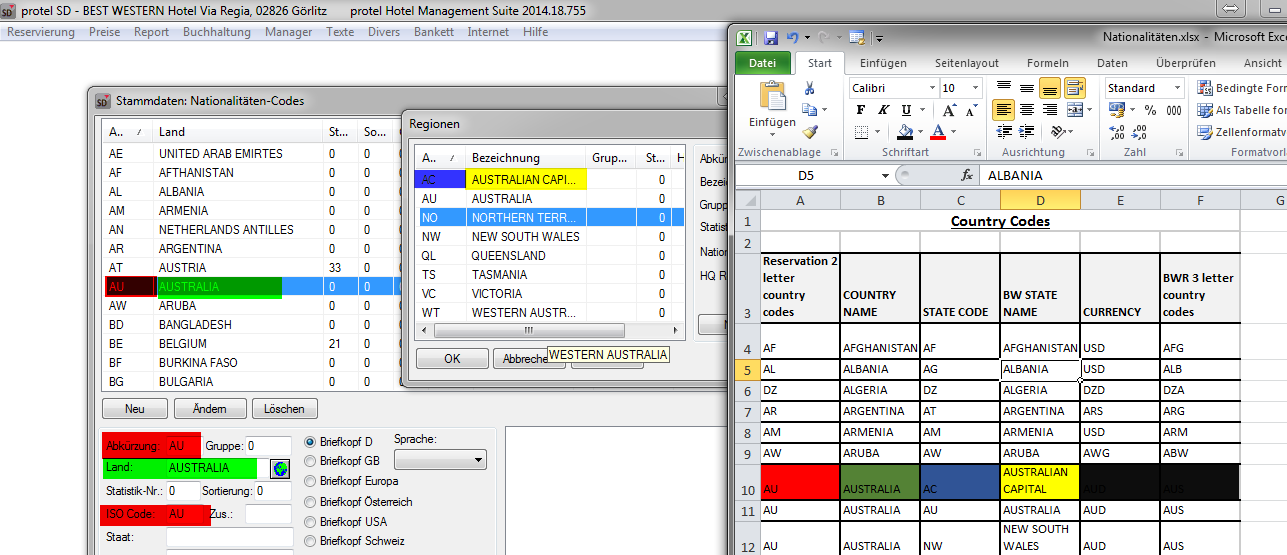Image resolution: width=1287 pixels, height=555 pixels.
Task: Toggle bold formatting (F) in Excel
Action: click(860, 110)
